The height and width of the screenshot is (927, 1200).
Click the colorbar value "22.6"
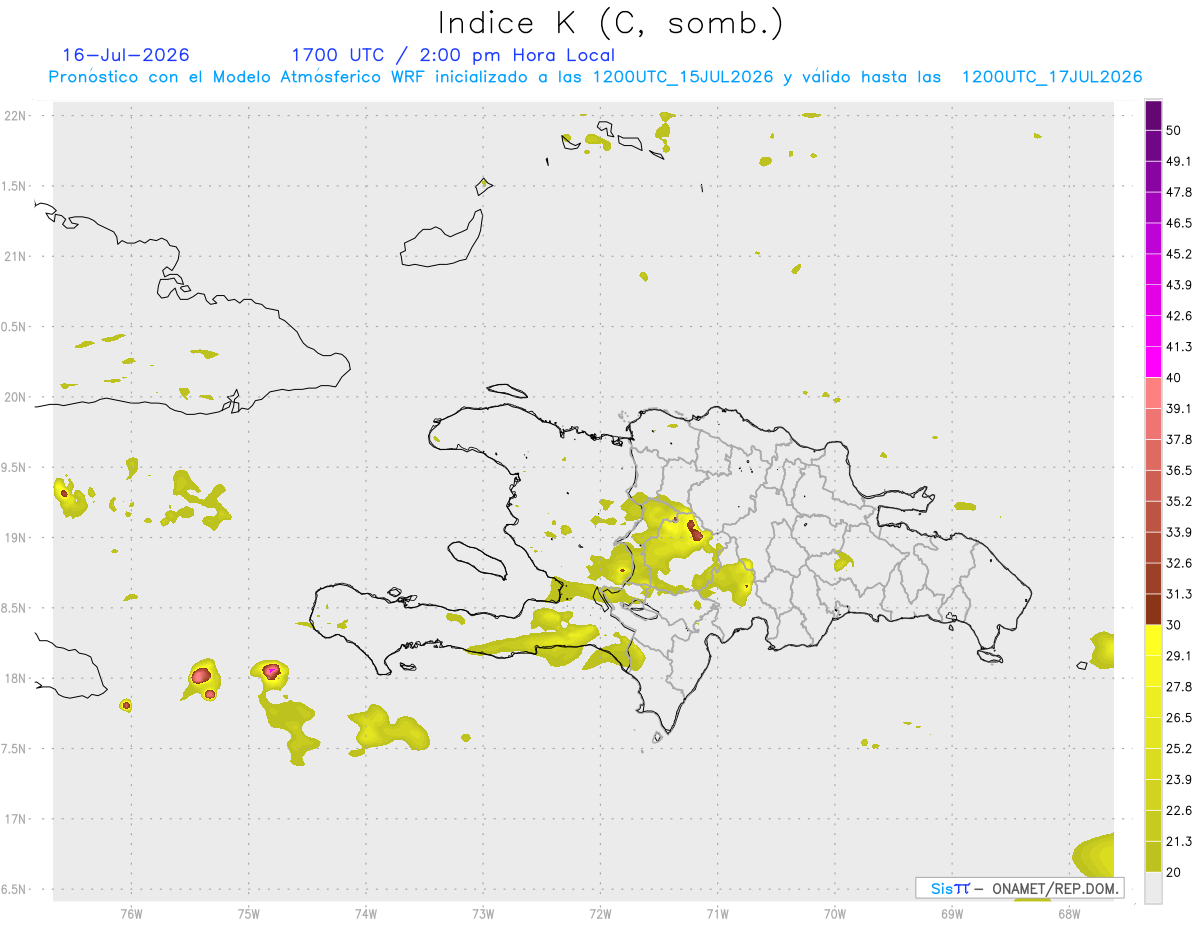[x=1179, y=810]
